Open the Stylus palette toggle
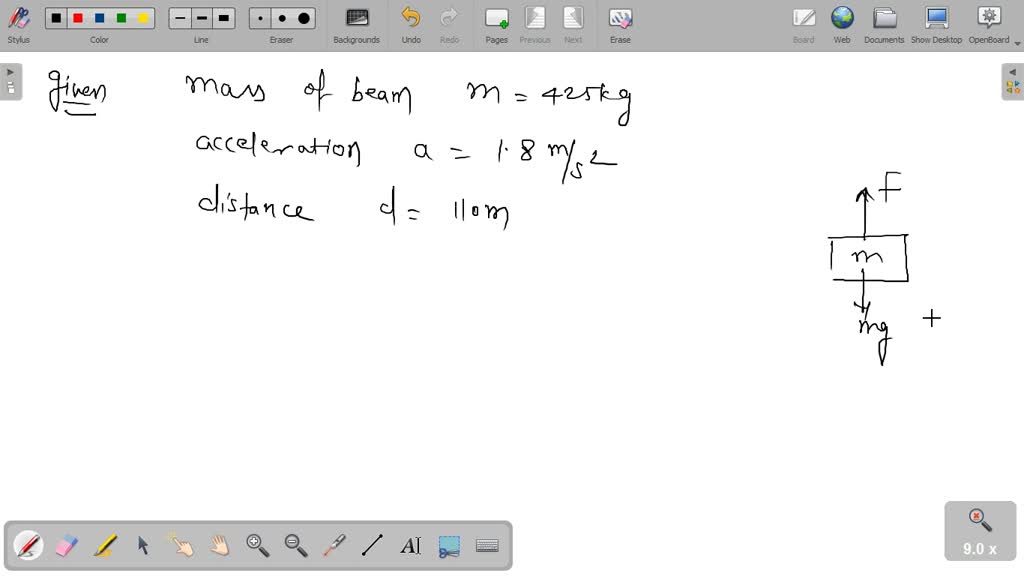Image resolution: width=1024 pixels, height=576 pixels. point(18,25)
